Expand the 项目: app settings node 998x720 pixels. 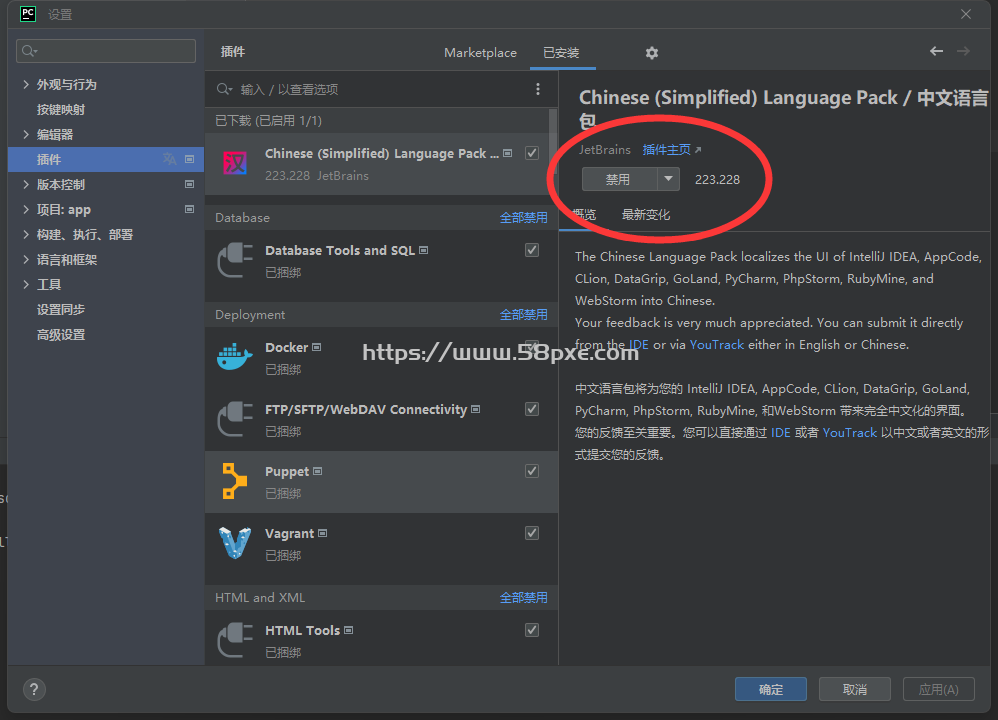26,209
